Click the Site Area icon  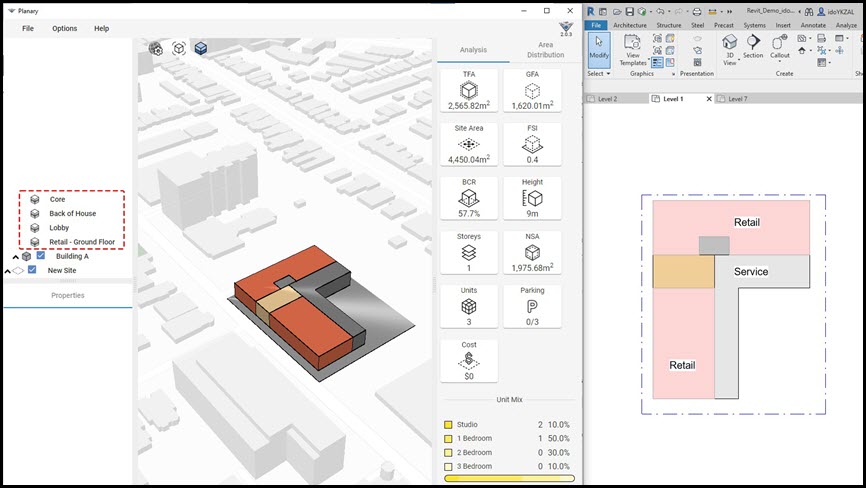pyautogui.click(x=469, y=144)
